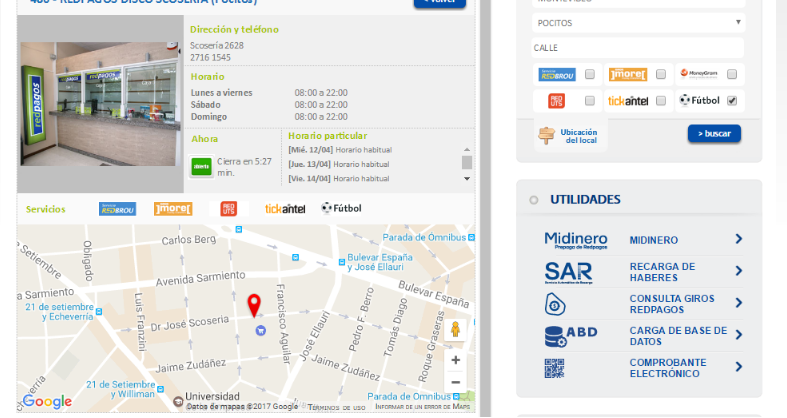This screenshot has height=418, width=787.
Task: Click the buscar search button
Action: coord(714,133)
